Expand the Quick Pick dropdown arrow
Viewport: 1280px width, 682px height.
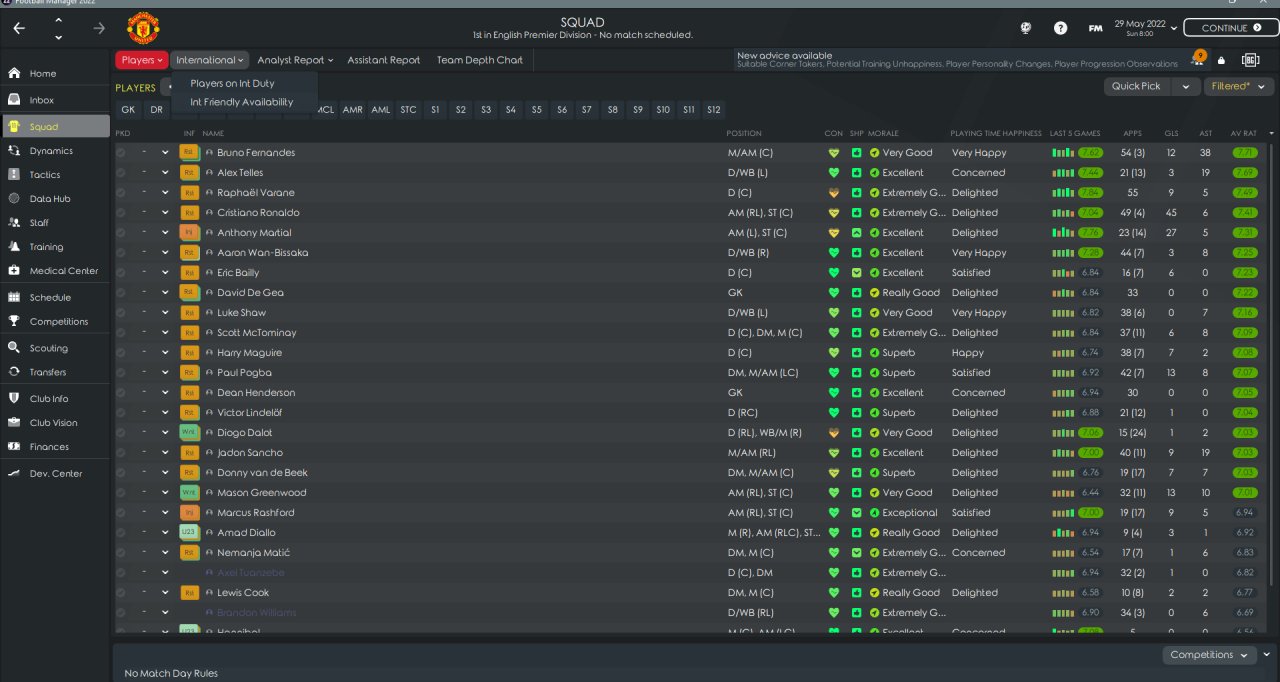(x=1186, y=86)
